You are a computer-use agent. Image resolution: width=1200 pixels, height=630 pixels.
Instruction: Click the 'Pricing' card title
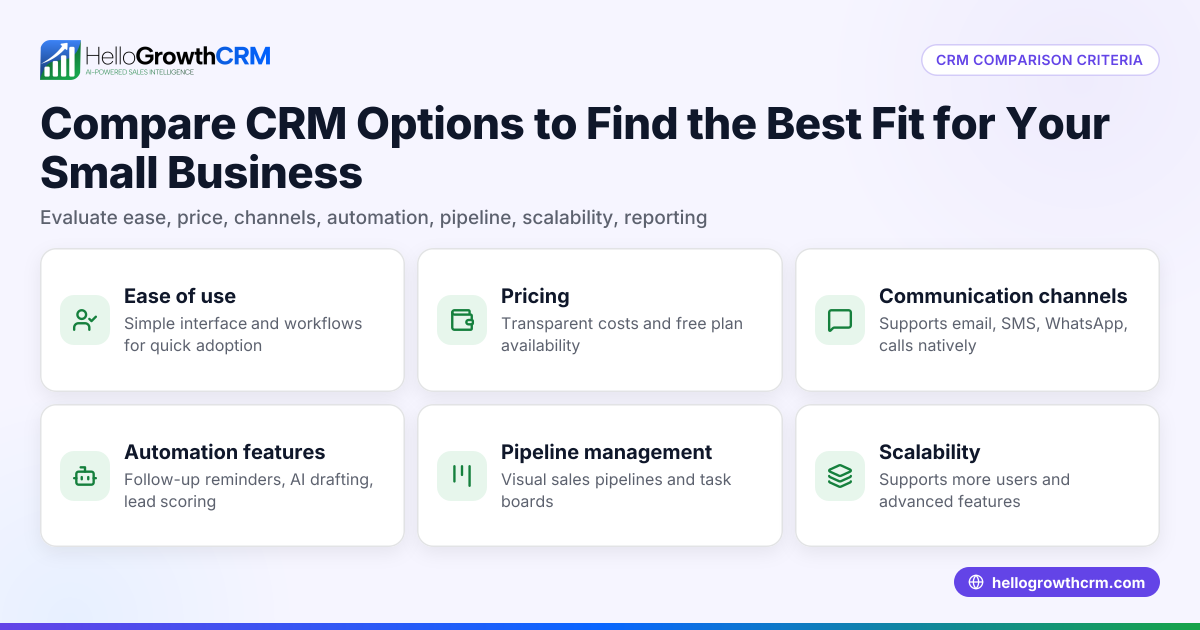click(535, 296)
